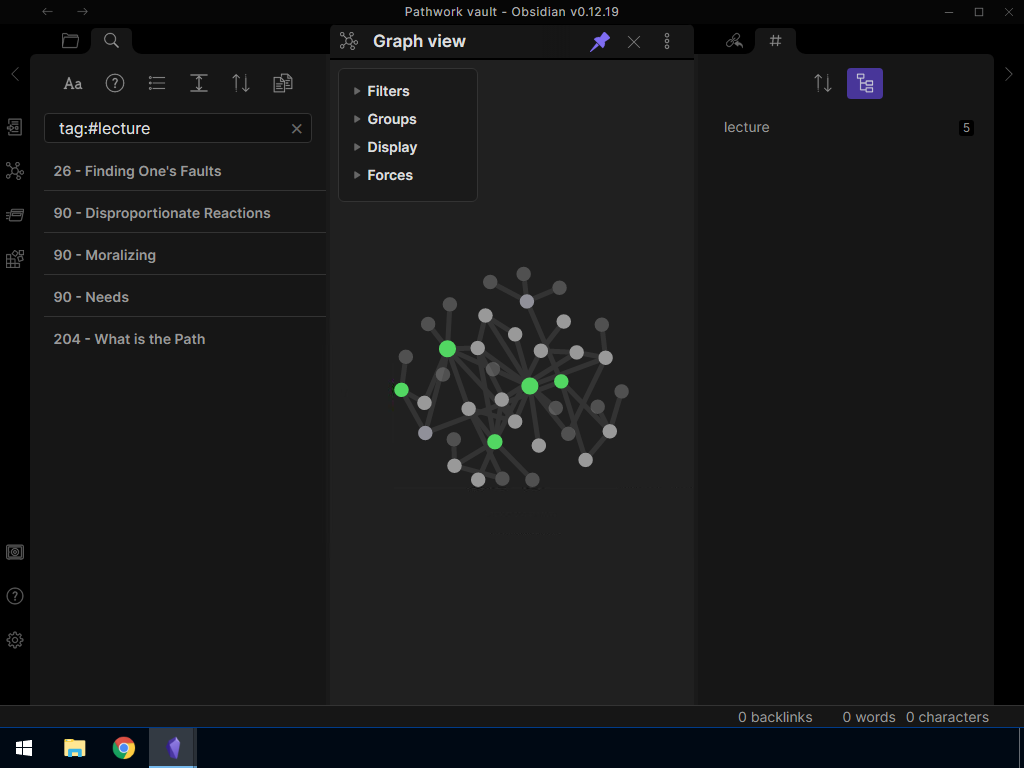Toggle collapse search results list icon
The width and height of the screenshot is (1024, 768).
pos(157,84)
